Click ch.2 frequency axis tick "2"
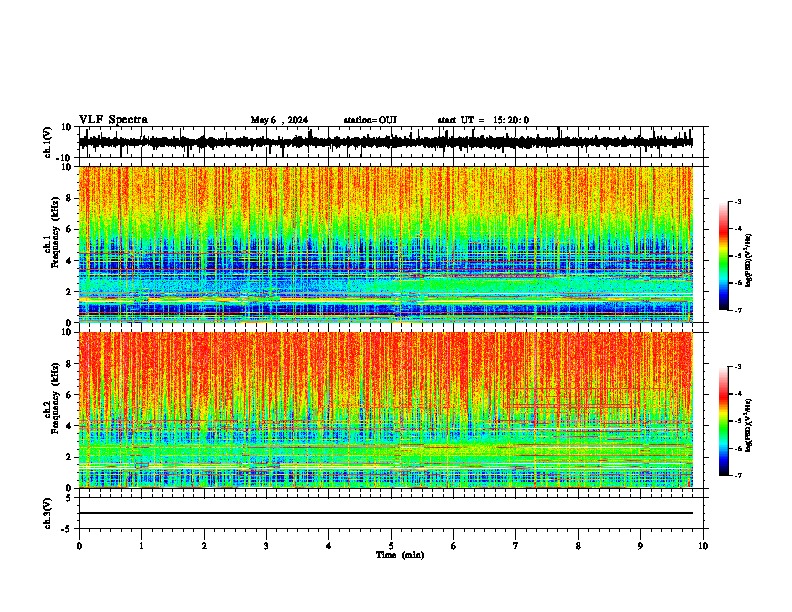The image size is (792, 612). coord(69,457)
